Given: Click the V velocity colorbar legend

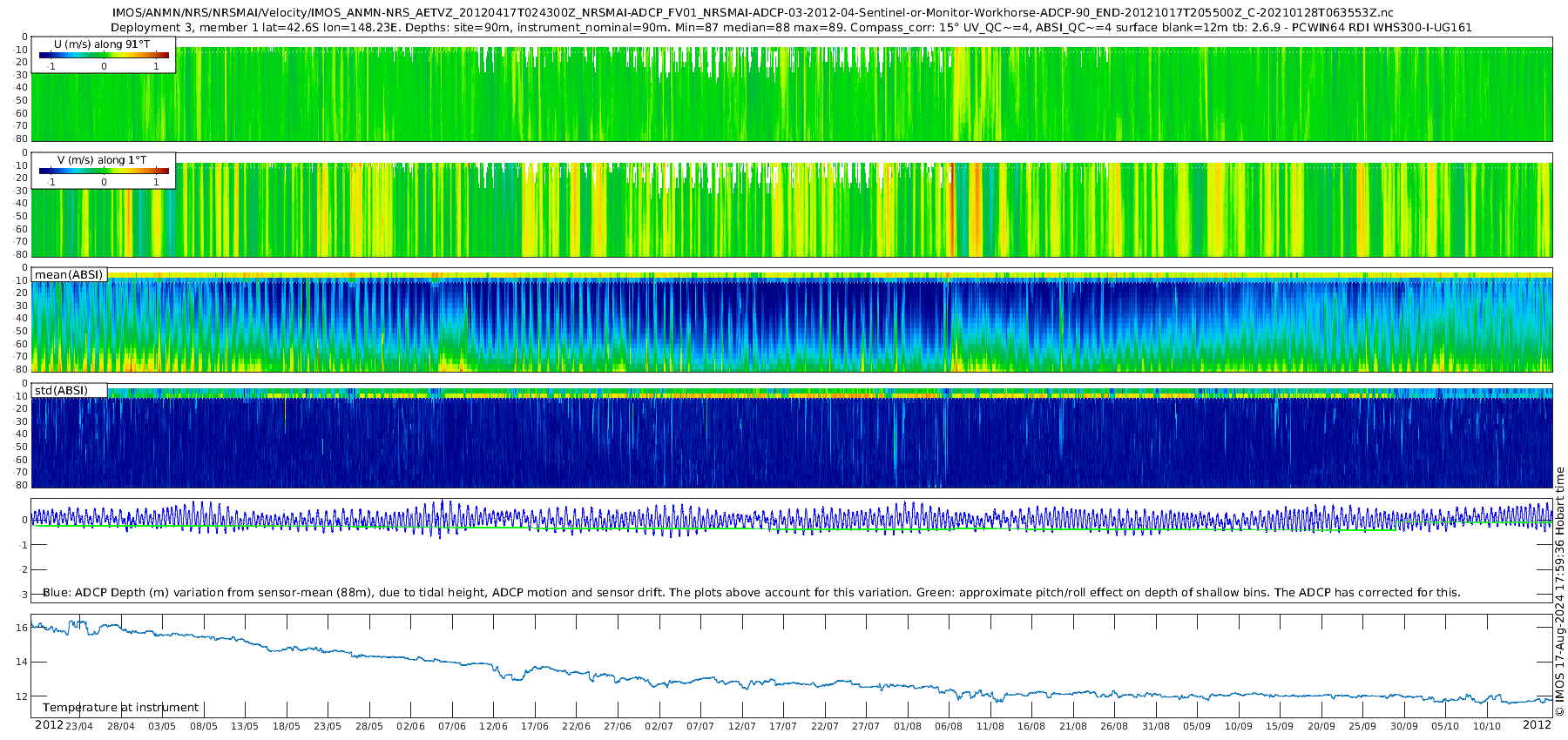Looking at the screenshot, I should [103, 172].
